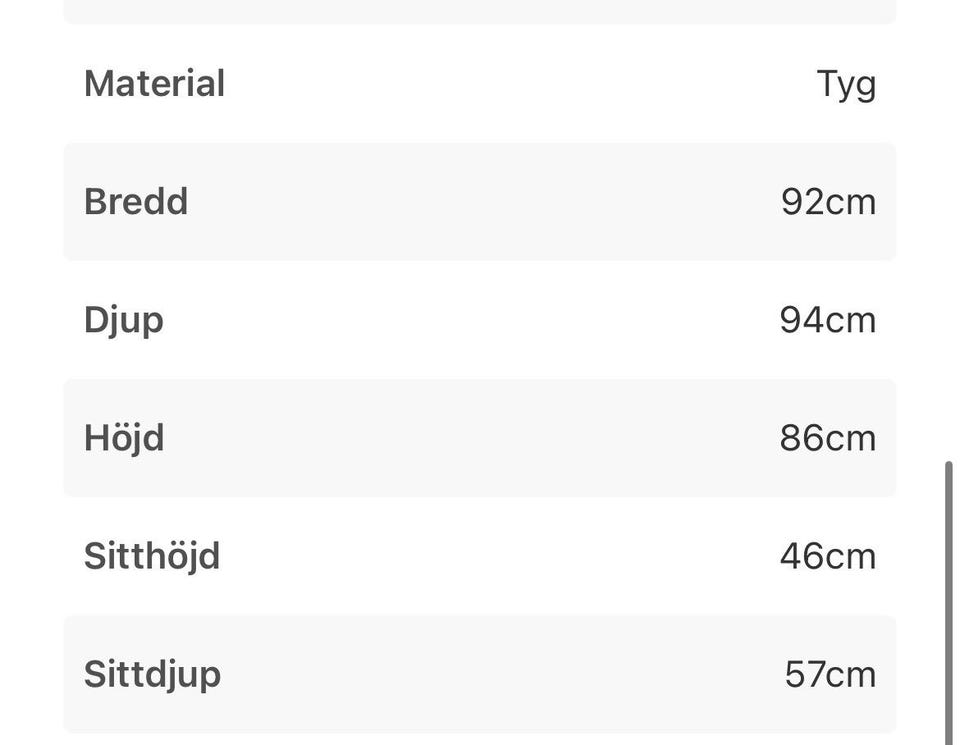Select the Tyg material value

pos(846,84)
